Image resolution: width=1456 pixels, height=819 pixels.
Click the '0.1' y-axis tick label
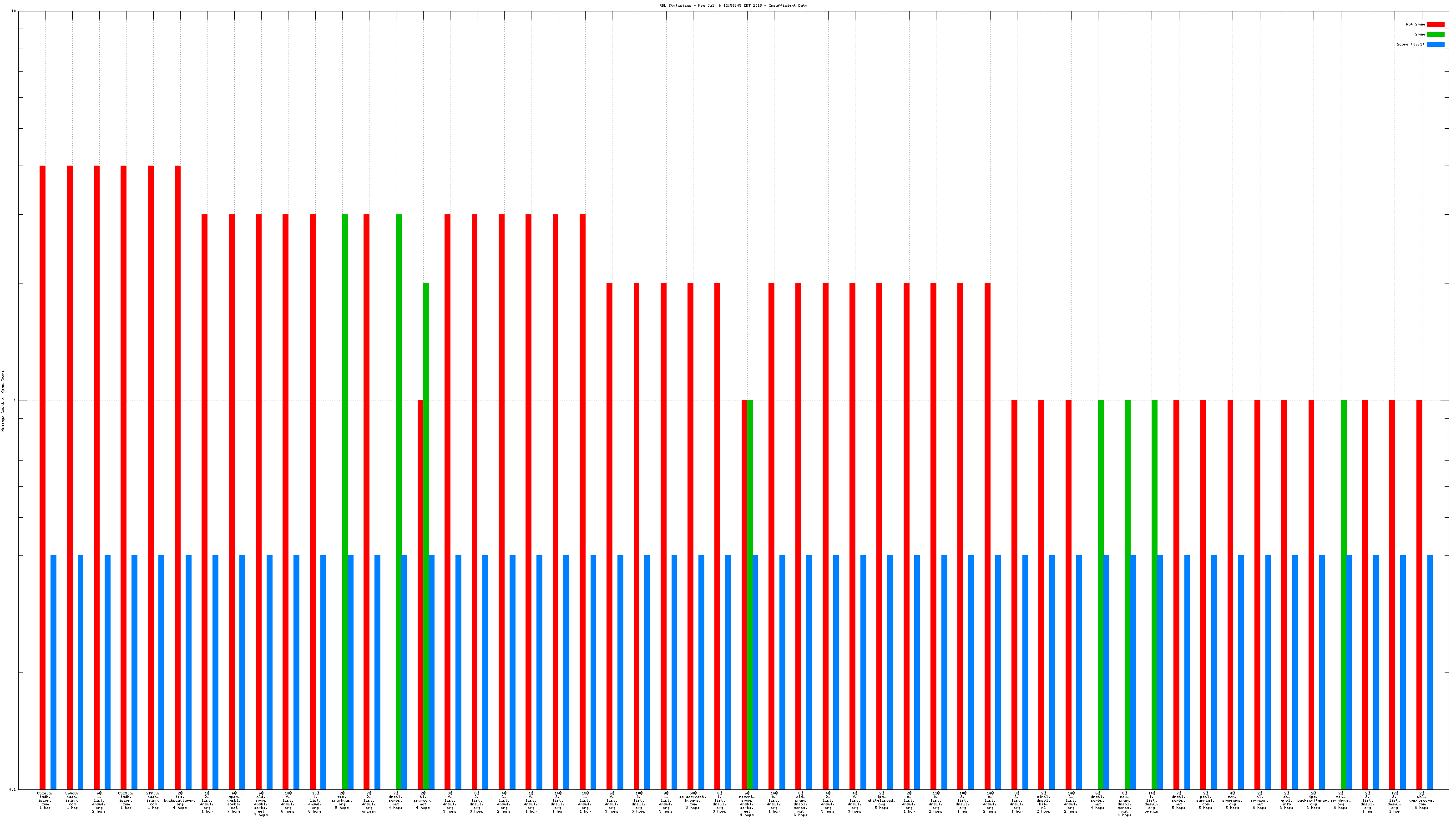12,789
